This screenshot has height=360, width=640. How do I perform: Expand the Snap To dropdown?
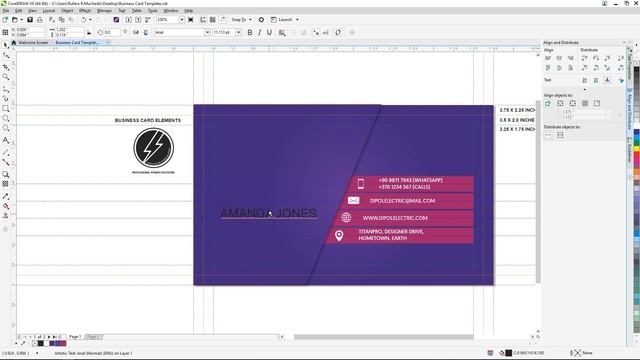tap(250, 20)
